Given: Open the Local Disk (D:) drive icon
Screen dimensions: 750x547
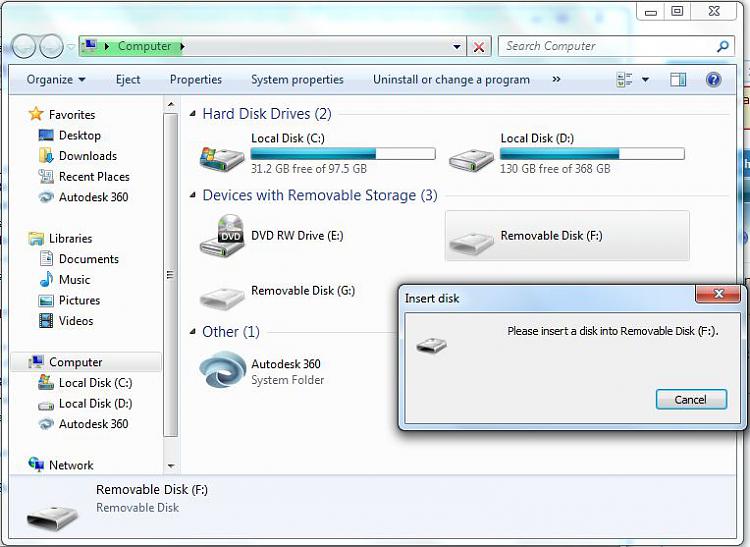Looking at the screenshot, I should pyautogui.click(x=471, y=159).
